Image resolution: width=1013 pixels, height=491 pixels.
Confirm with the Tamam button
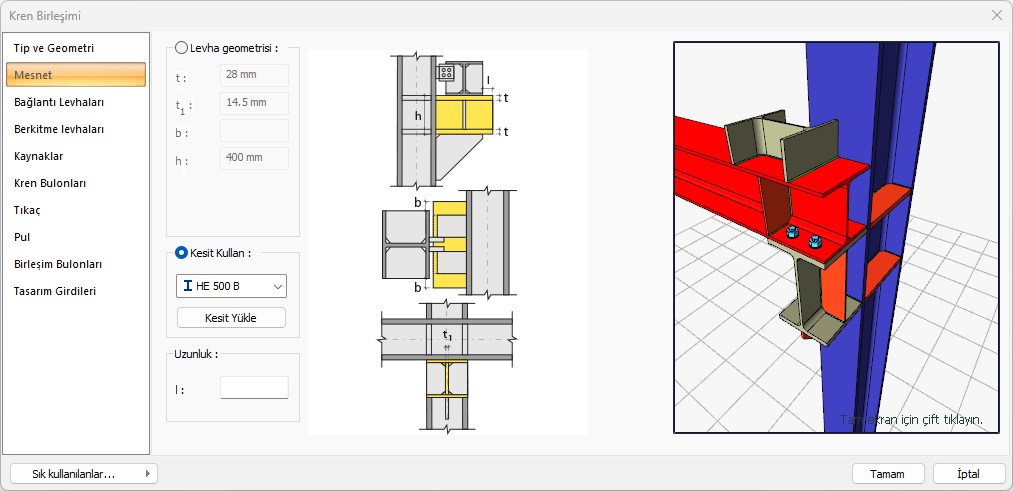[x=887, y=474]
